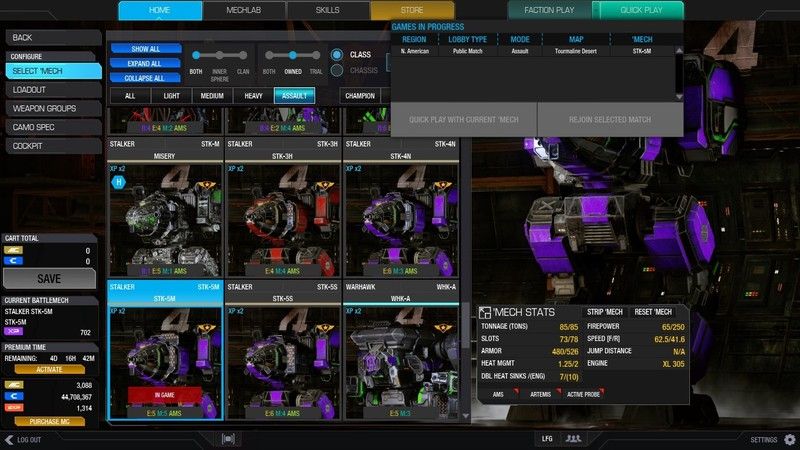Click the Strip 'Mech button

pos(606,313)
